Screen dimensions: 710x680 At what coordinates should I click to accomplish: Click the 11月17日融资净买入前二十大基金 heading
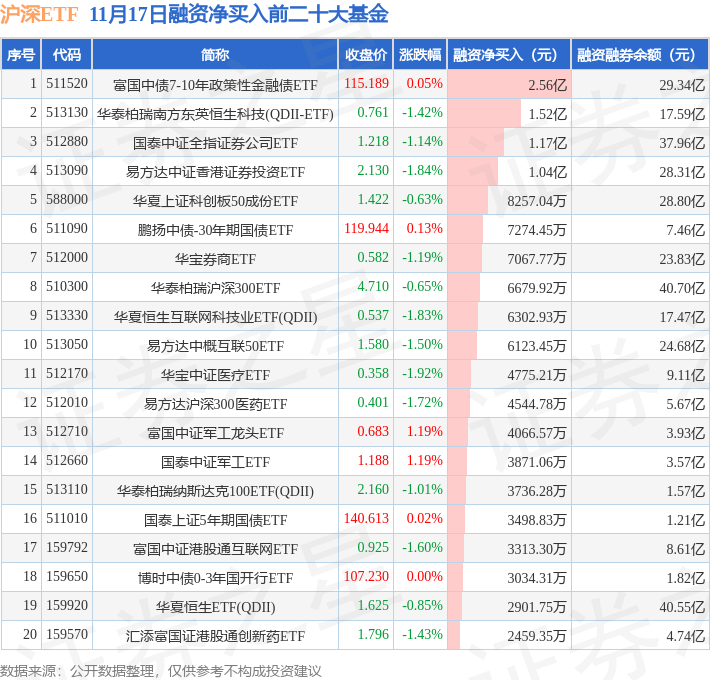point(239,14)
